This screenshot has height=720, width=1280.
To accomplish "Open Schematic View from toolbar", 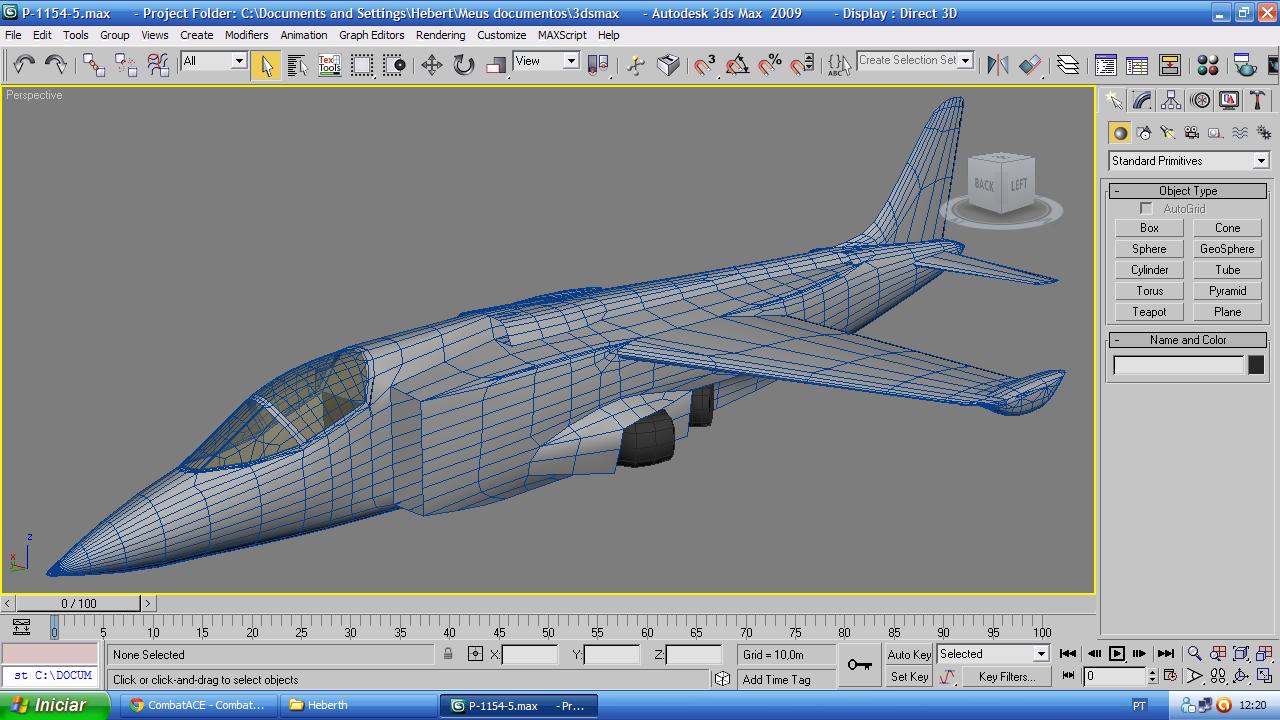I will click(1137, 65).
